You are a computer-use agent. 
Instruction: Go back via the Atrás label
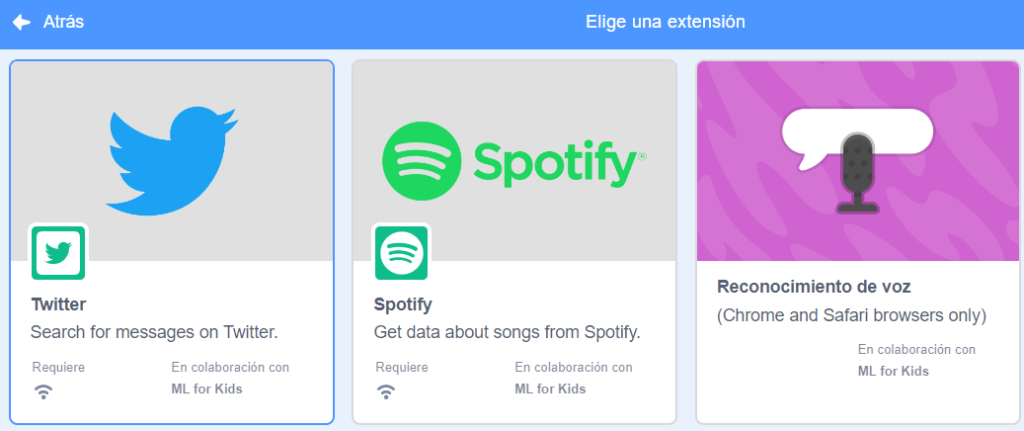[x=63, y=22]
